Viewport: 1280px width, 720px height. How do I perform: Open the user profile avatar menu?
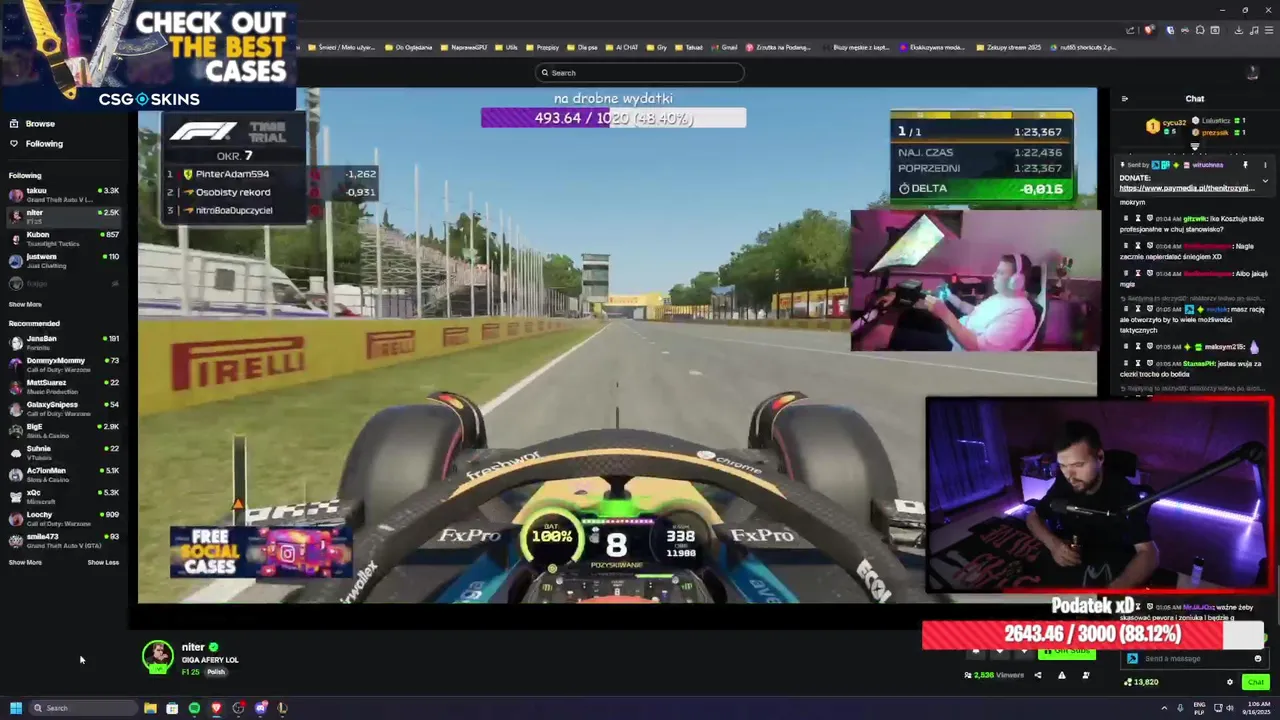coord(1252,72)
